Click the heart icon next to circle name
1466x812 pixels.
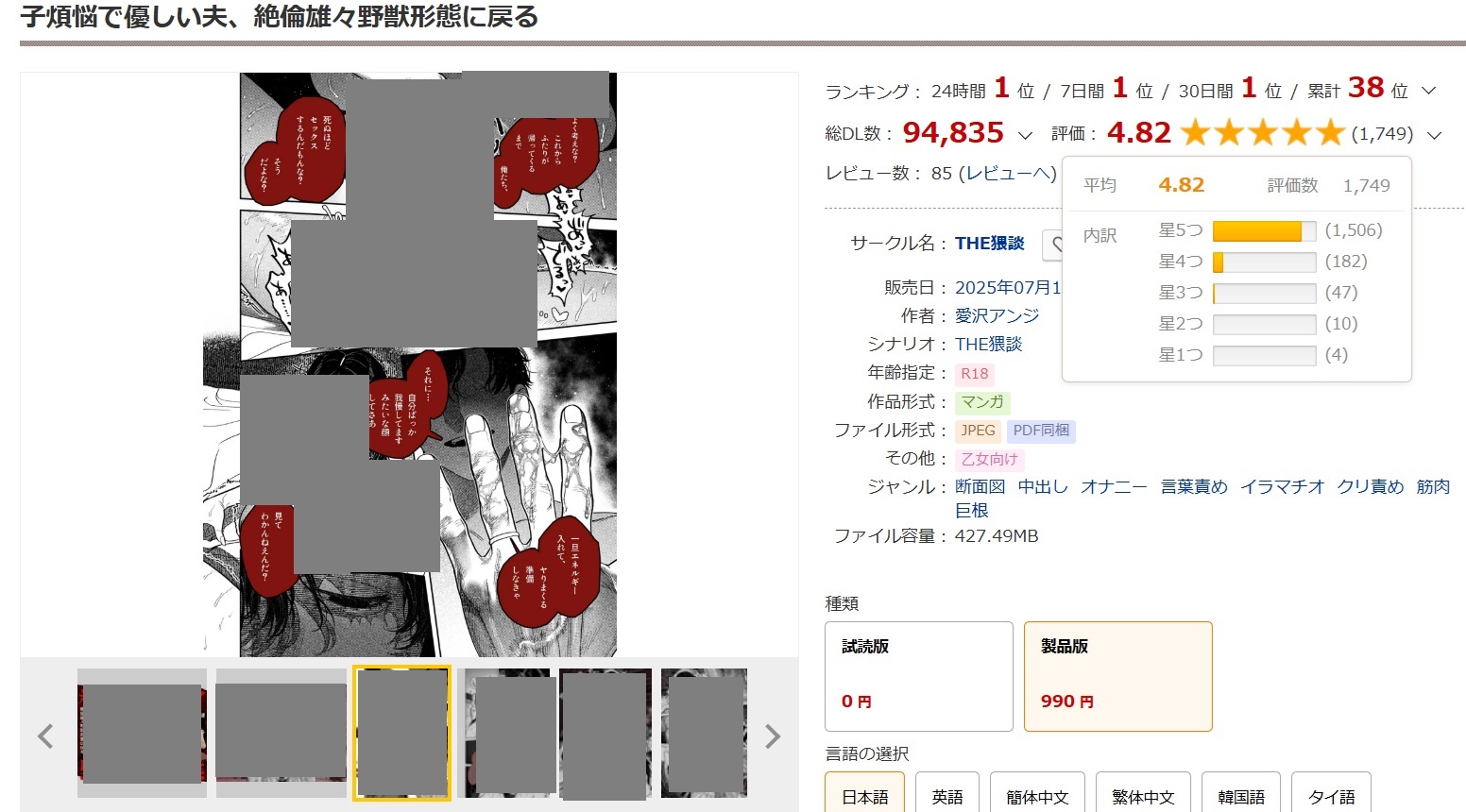pyautogui.click(x=1053, y=245)
